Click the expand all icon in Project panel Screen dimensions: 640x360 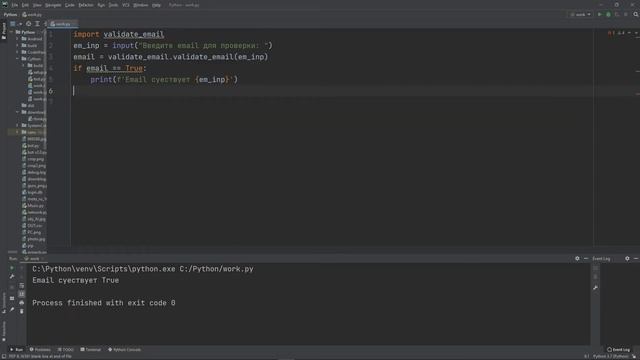(37, 24)
